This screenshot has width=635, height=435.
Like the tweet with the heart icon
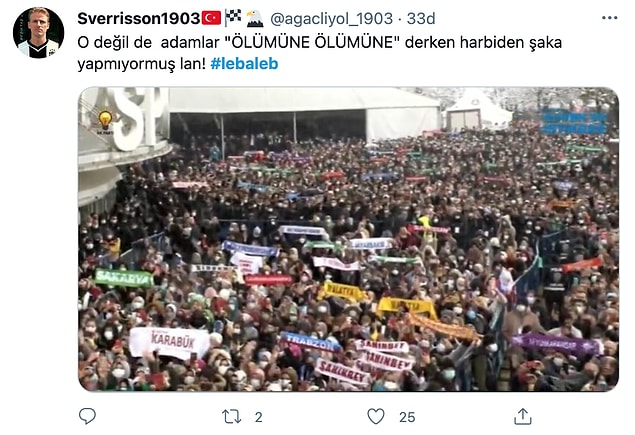tap(376, 416)
